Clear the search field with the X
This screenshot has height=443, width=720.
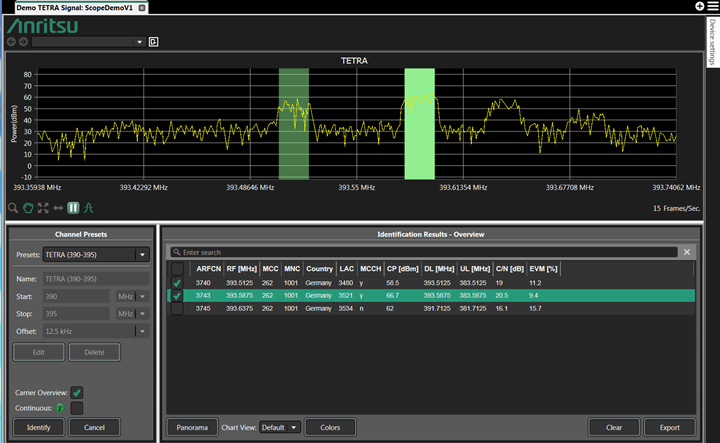pos(687,252)
